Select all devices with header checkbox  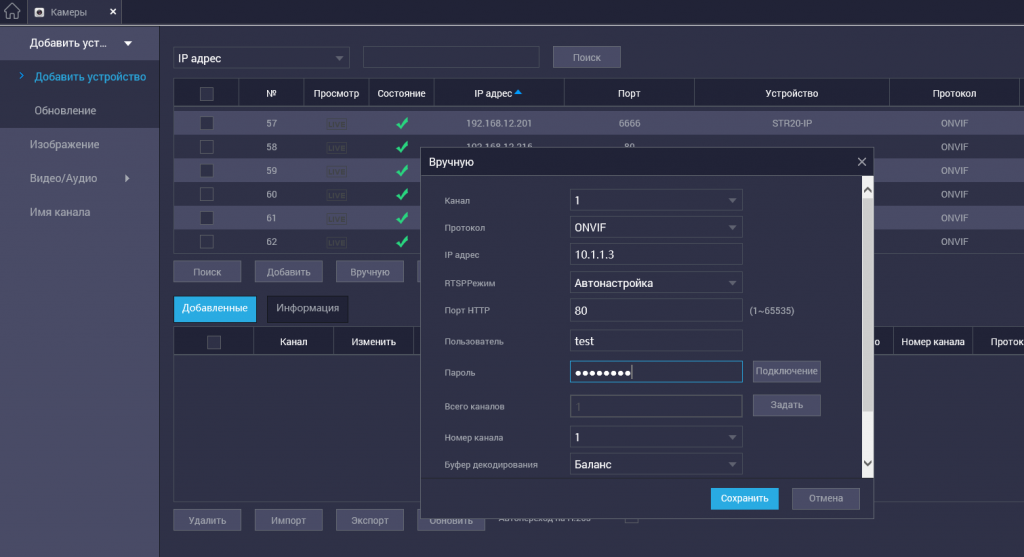click(x=207, y=94)
